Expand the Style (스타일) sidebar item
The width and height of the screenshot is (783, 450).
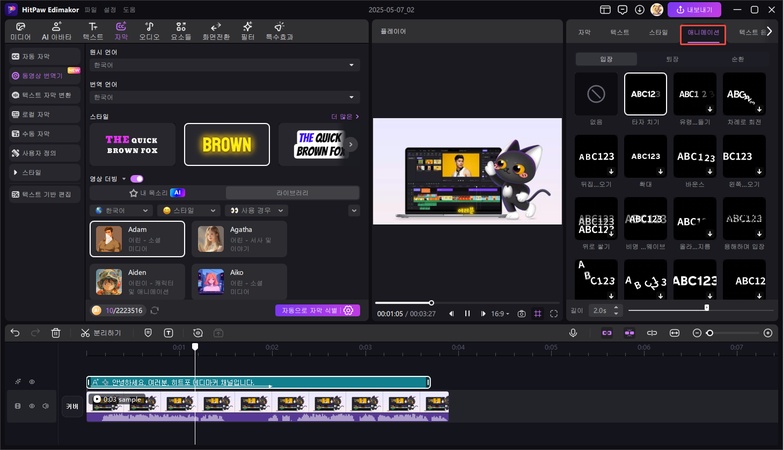[44, 172]
